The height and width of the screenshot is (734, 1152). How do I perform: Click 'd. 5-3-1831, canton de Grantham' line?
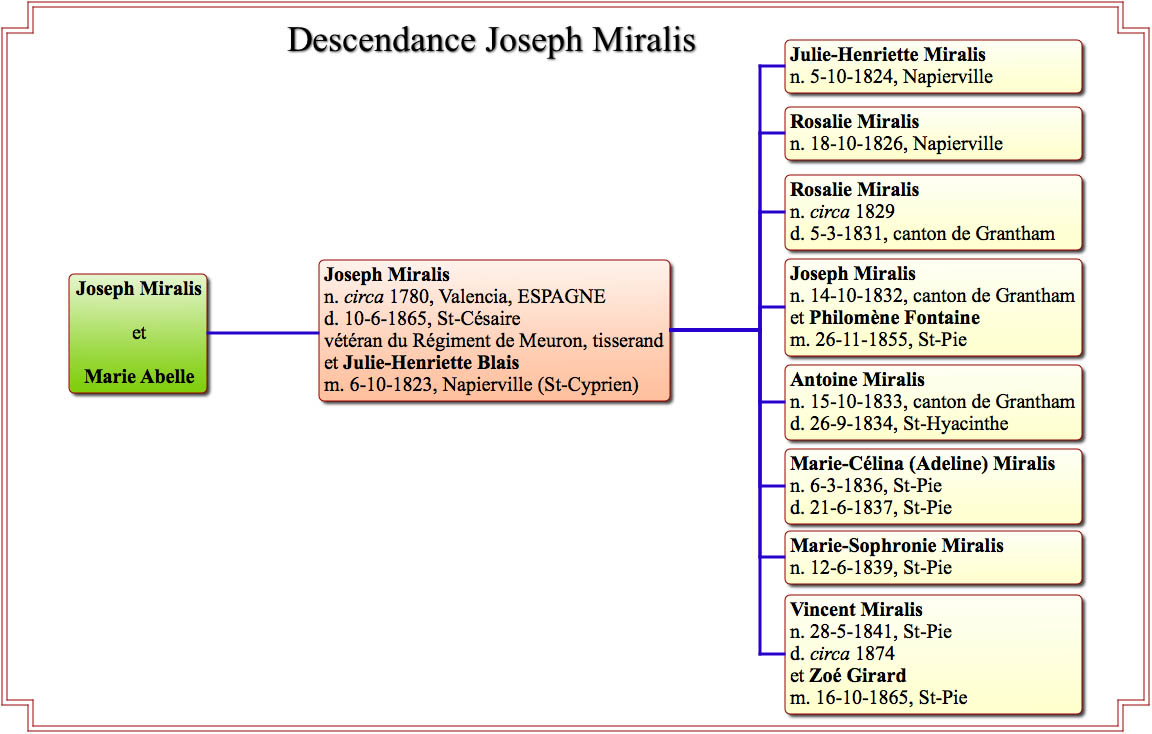click(922, 234)
